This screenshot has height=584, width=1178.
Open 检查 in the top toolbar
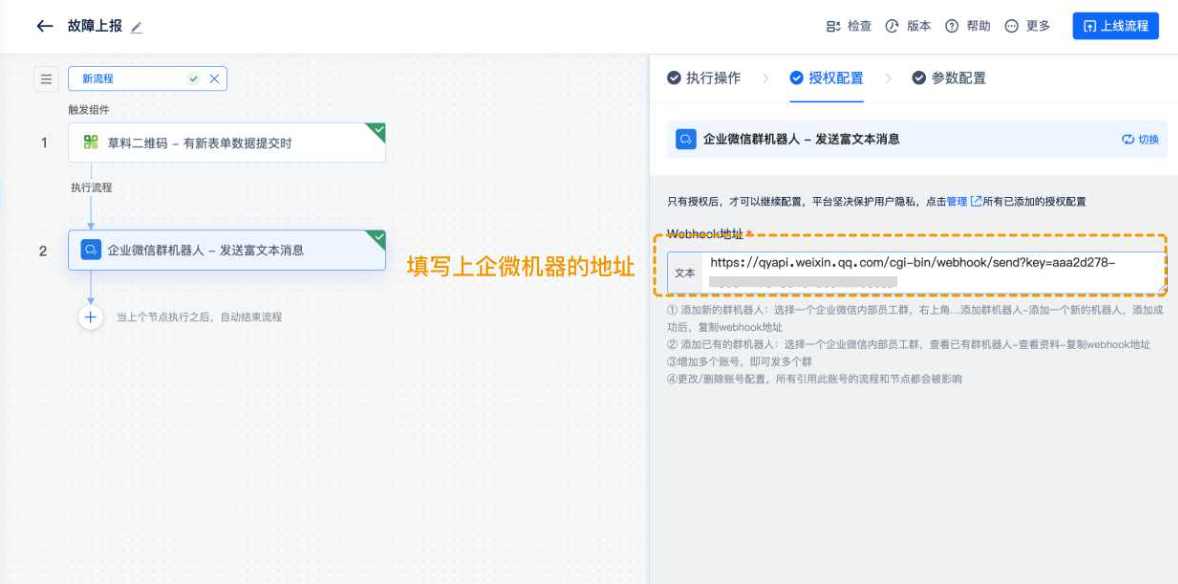tap(849, 26)
